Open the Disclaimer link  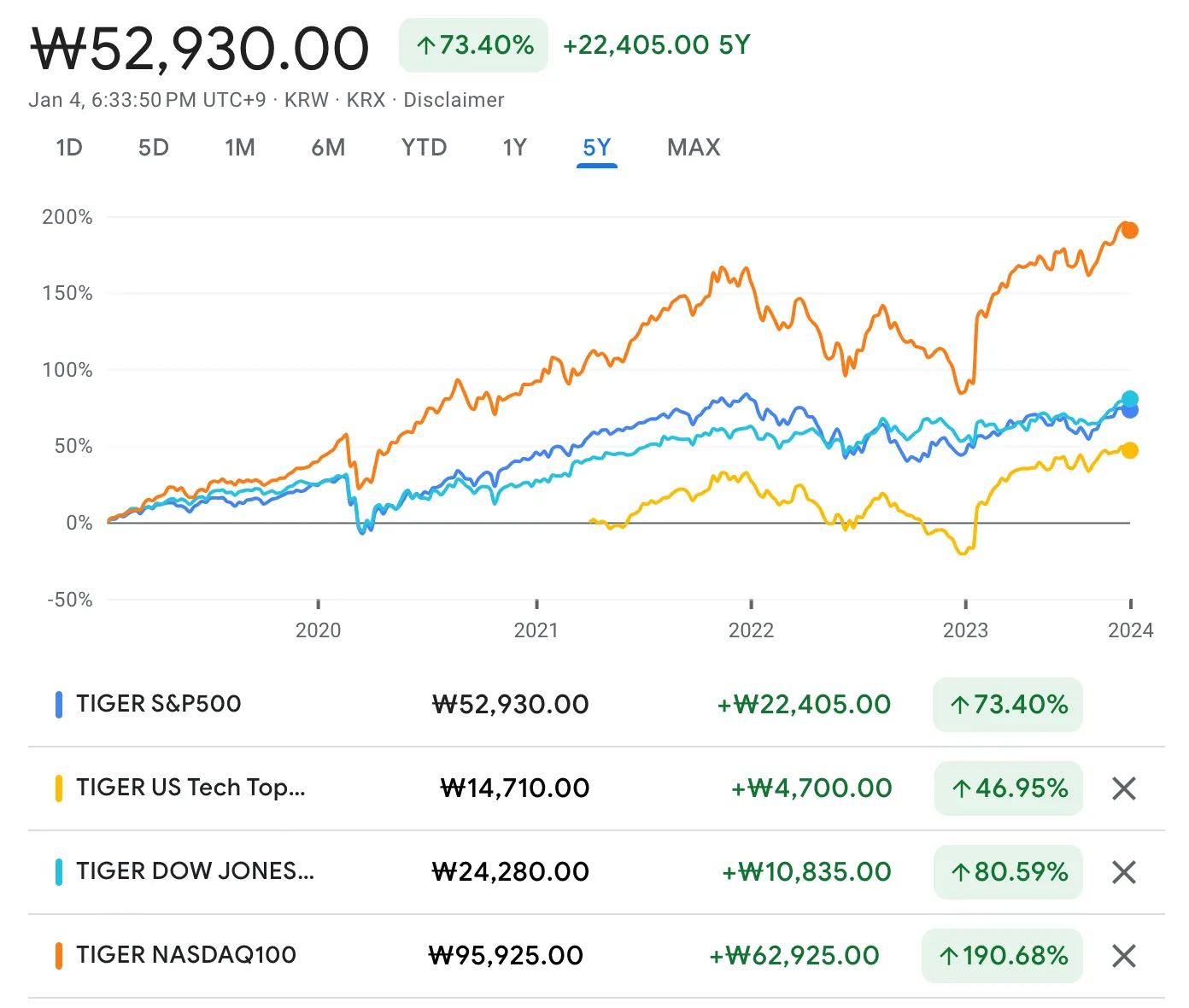[x=454, y=99]
